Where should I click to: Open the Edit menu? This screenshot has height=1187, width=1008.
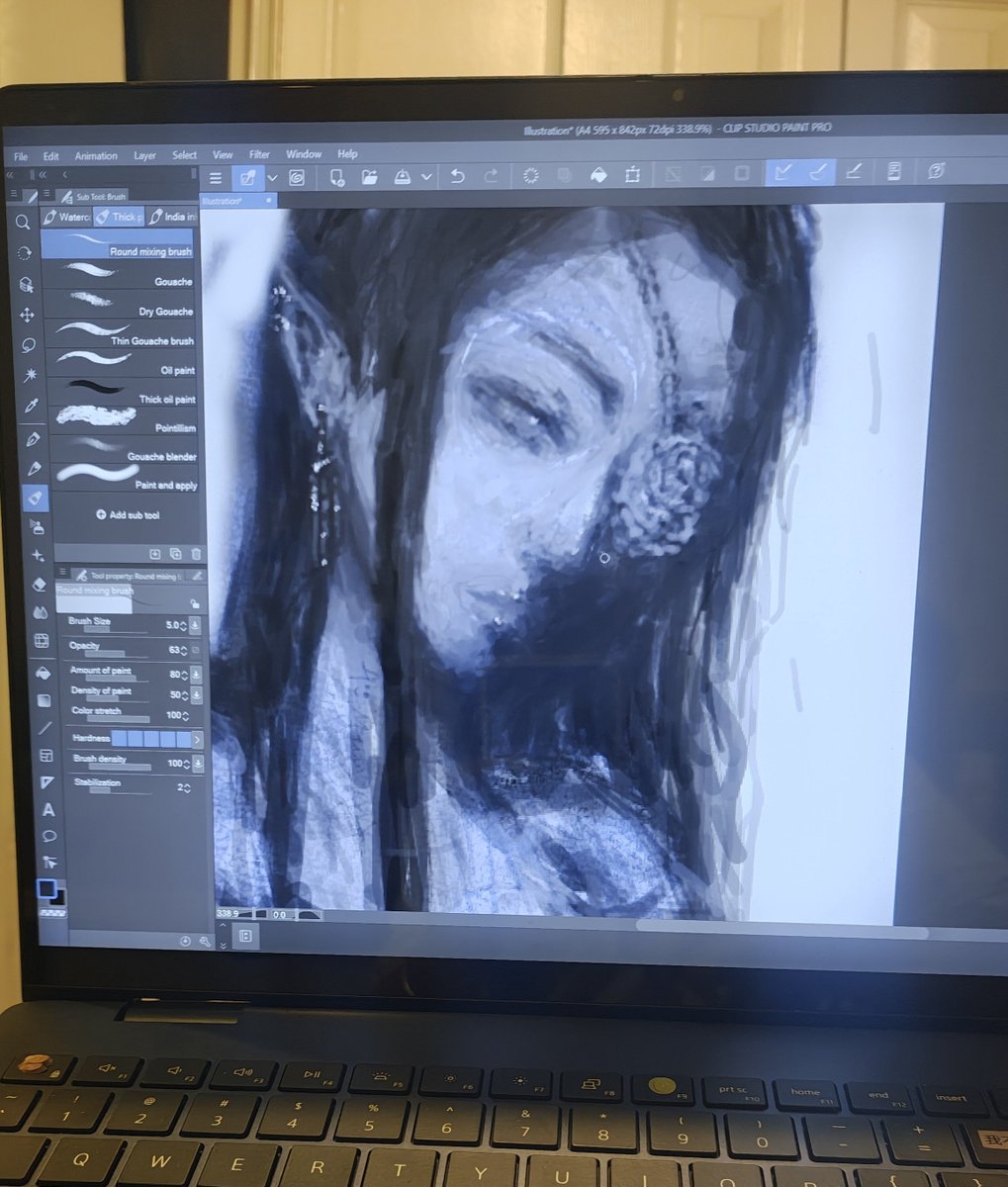coord(50,156)
